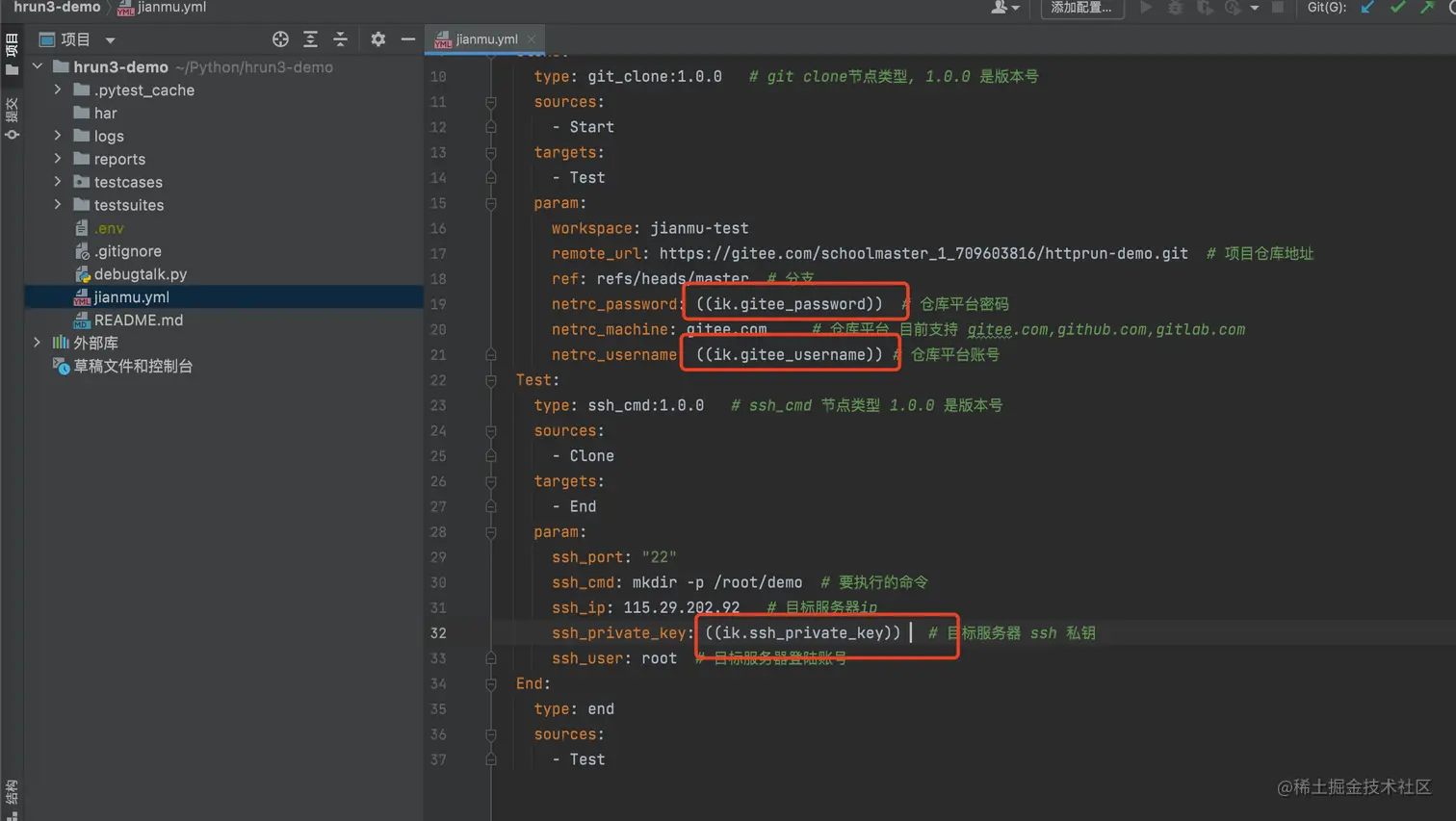Viewport: 1456px width, 821px height.
Task: Click the .gitignore file icon
Action: [82, 251]
